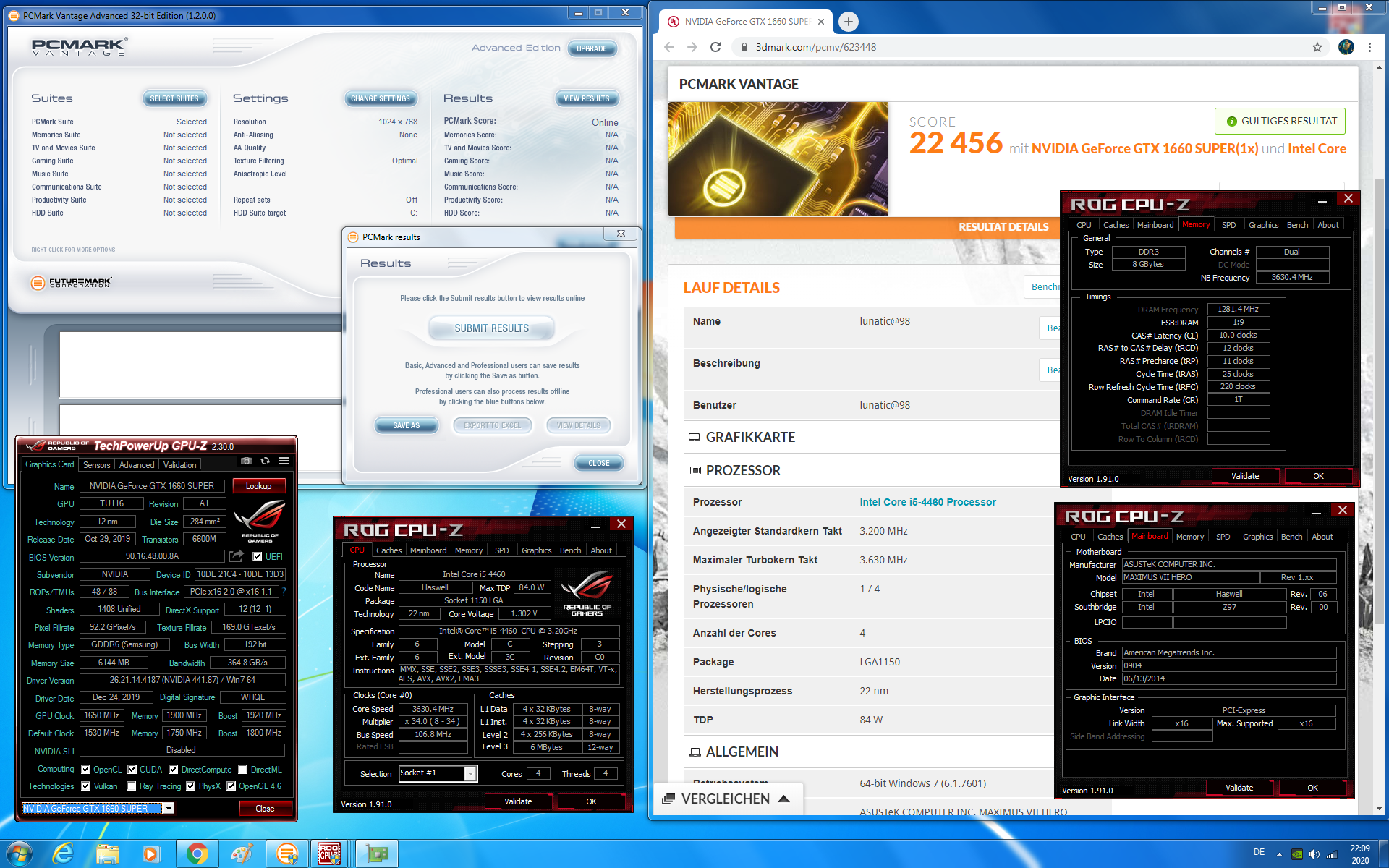The height and width of the screenshot is (868, 1389).
Task: Click the GPU-Z screenshot camera icon
Action: pyautogui.click(x=246, y=461)
